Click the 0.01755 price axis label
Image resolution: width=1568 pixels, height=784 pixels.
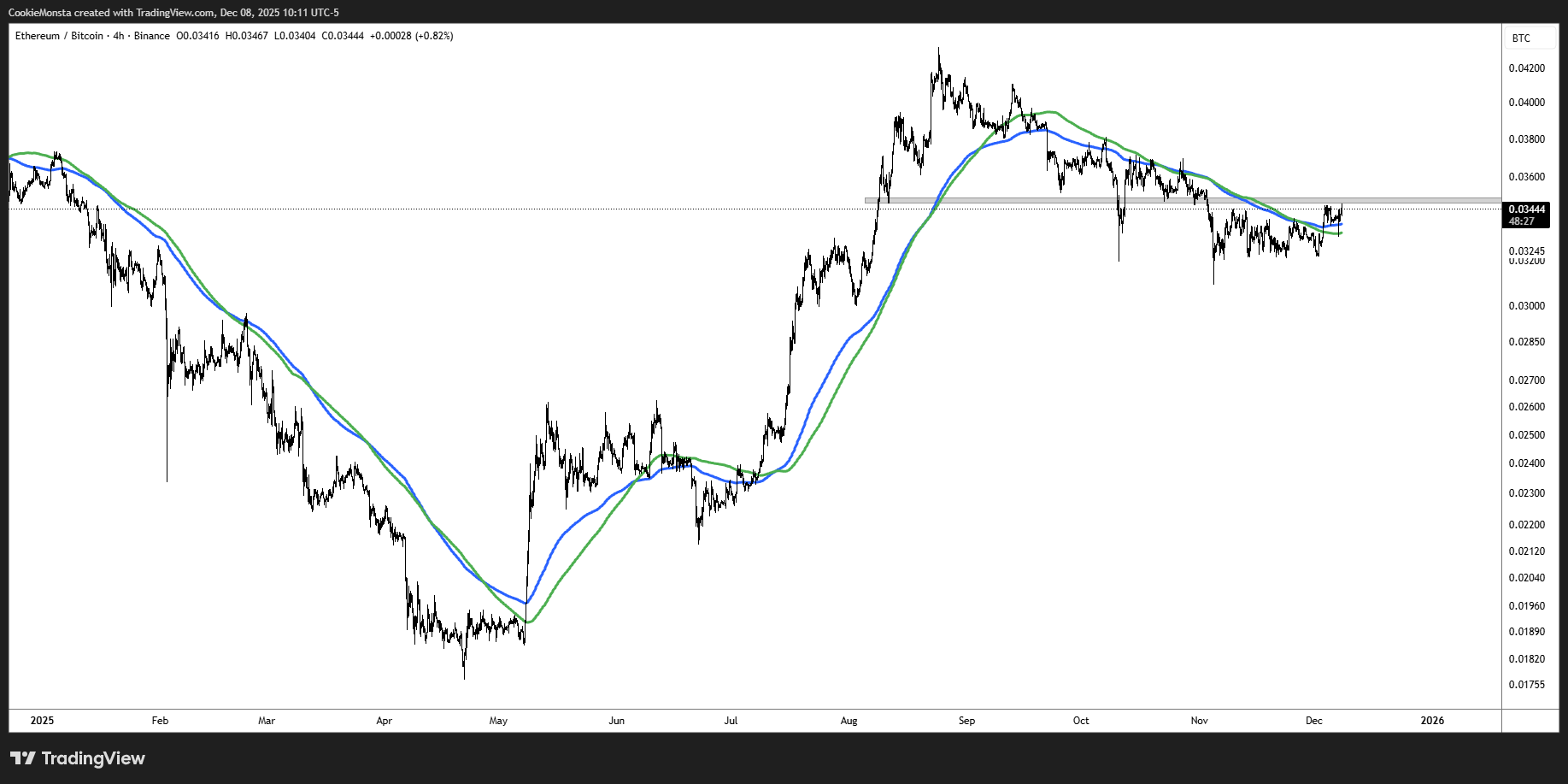coord(1526,685)
